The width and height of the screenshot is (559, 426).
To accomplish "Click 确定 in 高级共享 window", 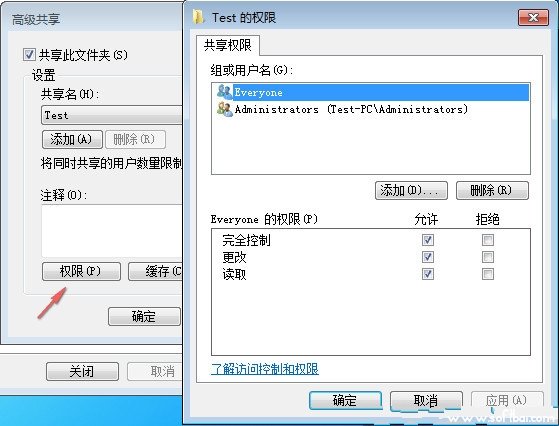I will (144, 316).
